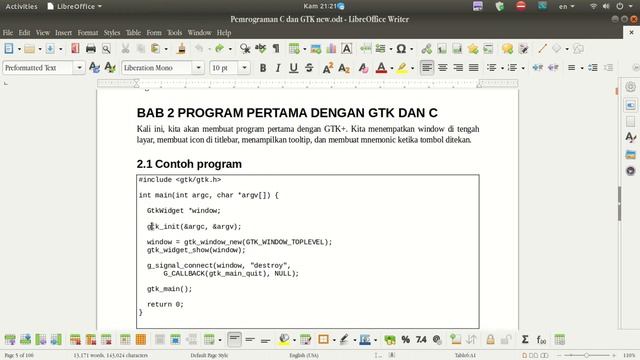
Task: Toggle Print Preview icon
Action: (107, 49)
